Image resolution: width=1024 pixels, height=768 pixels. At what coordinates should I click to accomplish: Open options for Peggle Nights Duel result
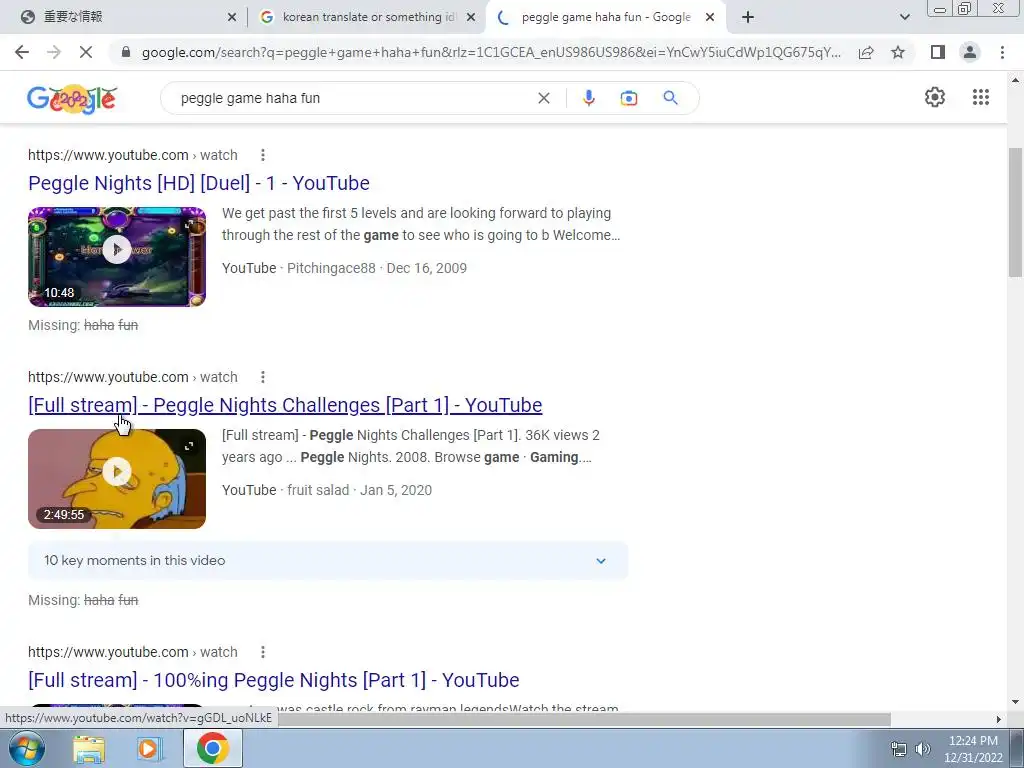coord(263,155)
